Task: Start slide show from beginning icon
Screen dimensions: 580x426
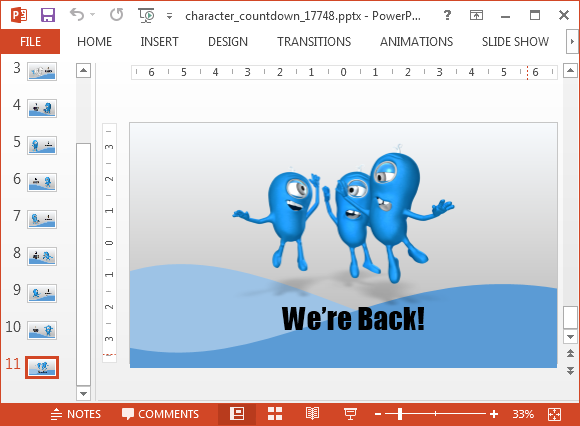Action: click(146, 15)
